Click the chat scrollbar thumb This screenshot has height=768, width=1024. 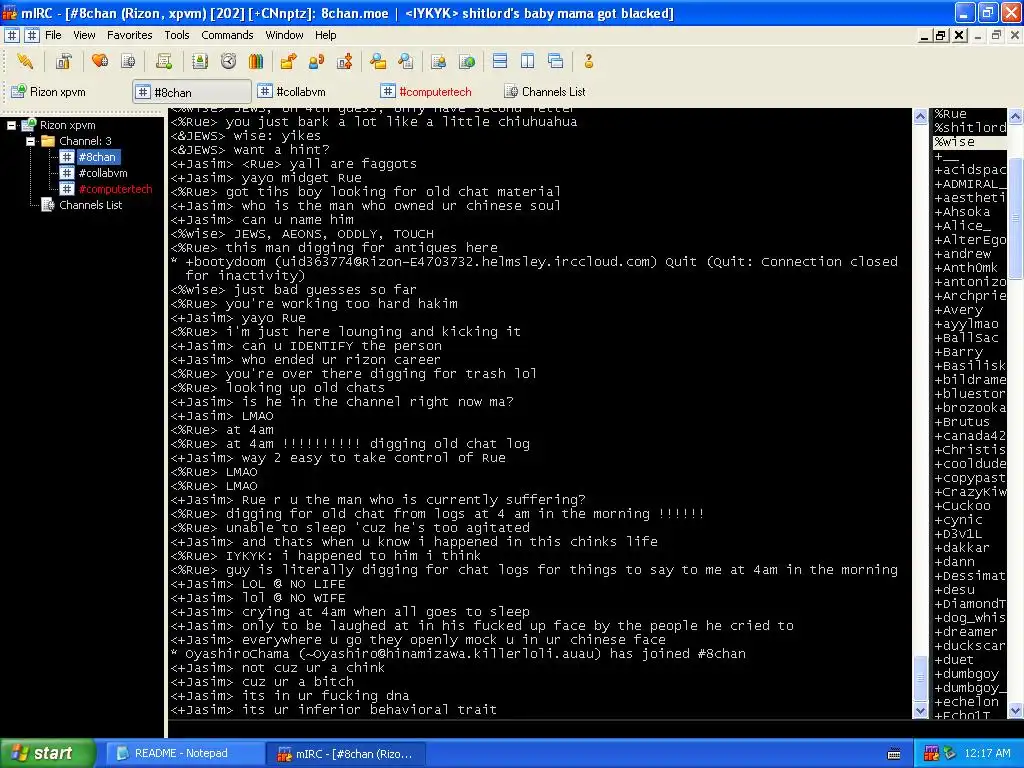click(x=920, y=679)
